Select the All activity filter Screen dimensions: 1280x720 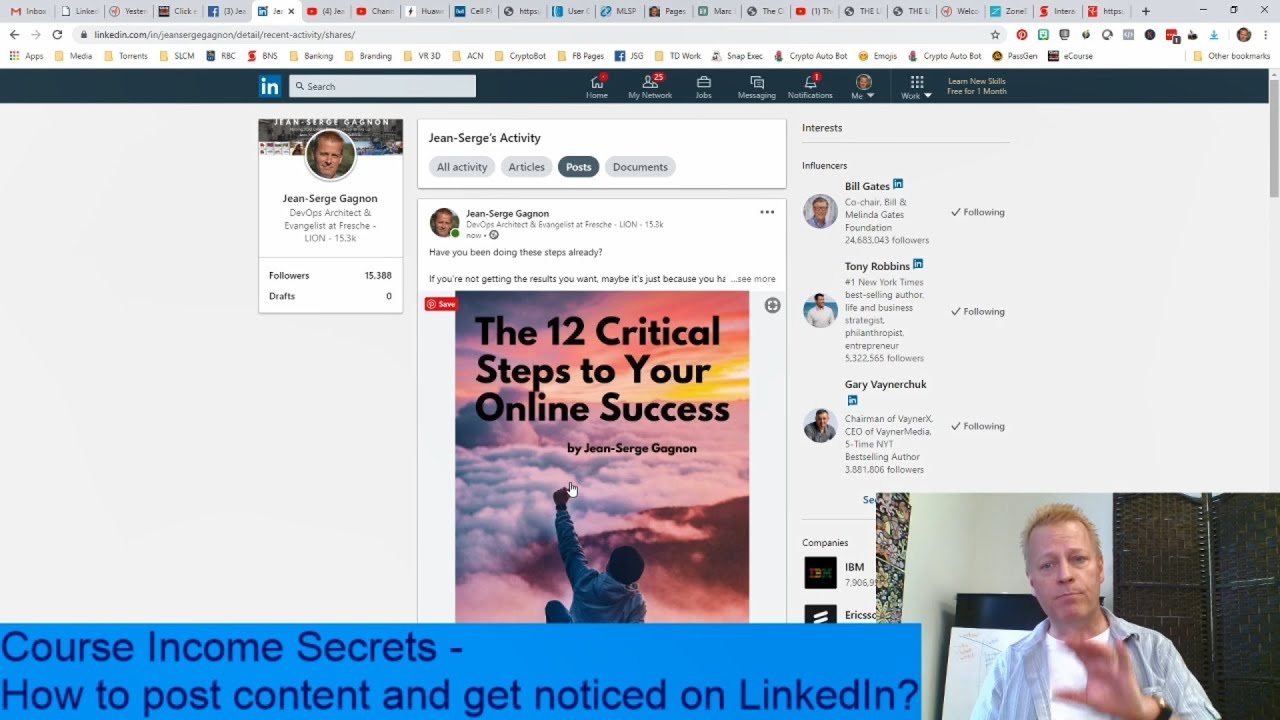(x=462, y=167)
